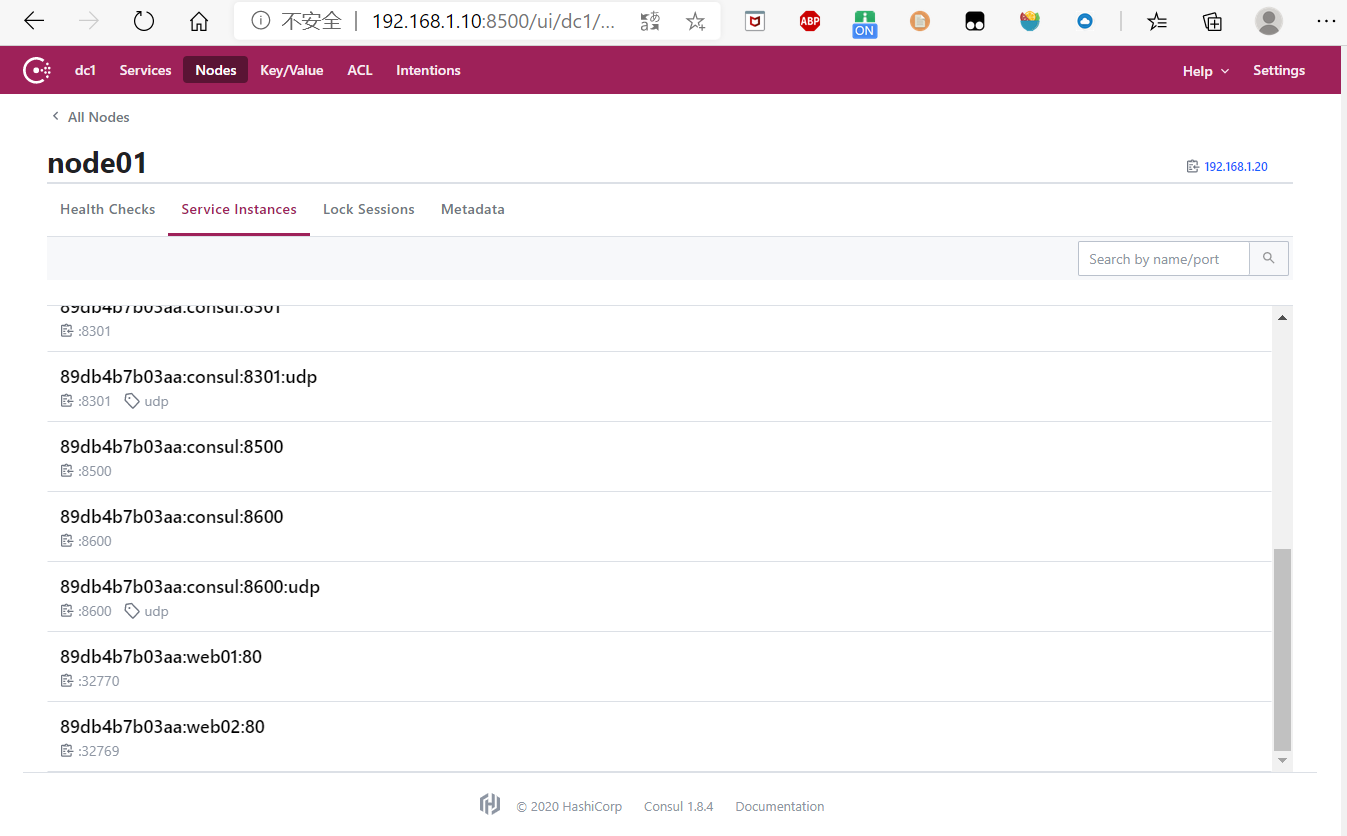
Task: Select the Service Instances tab
Action: 239,209
